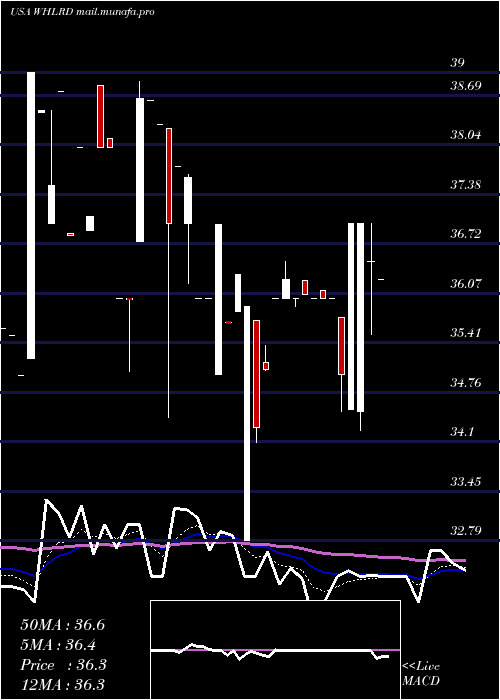
Task: Click the '5MA : 36.4' readout
Action: point(58,645)
